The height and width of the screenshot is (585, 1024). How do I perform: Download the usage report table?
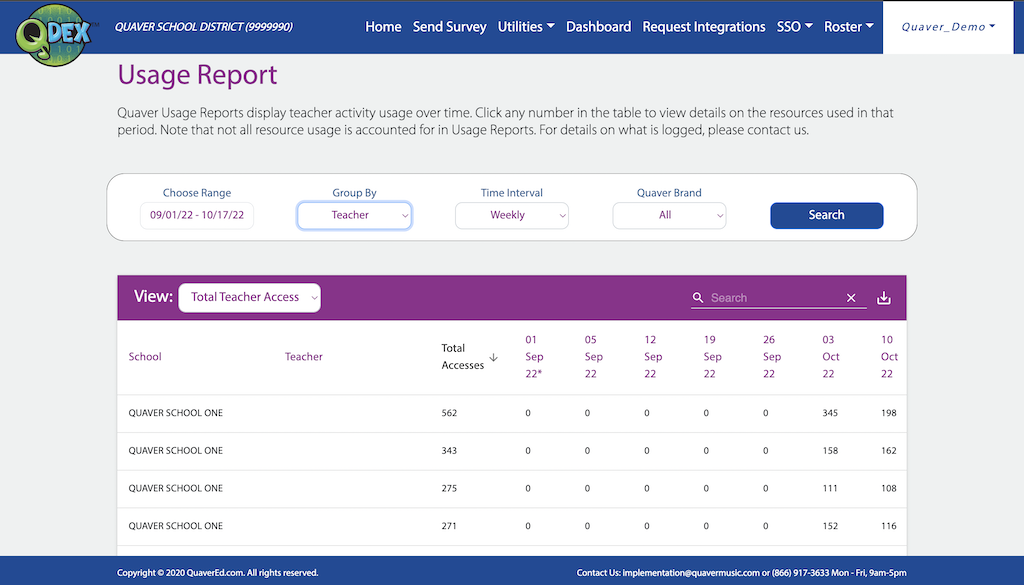(884, 298)
